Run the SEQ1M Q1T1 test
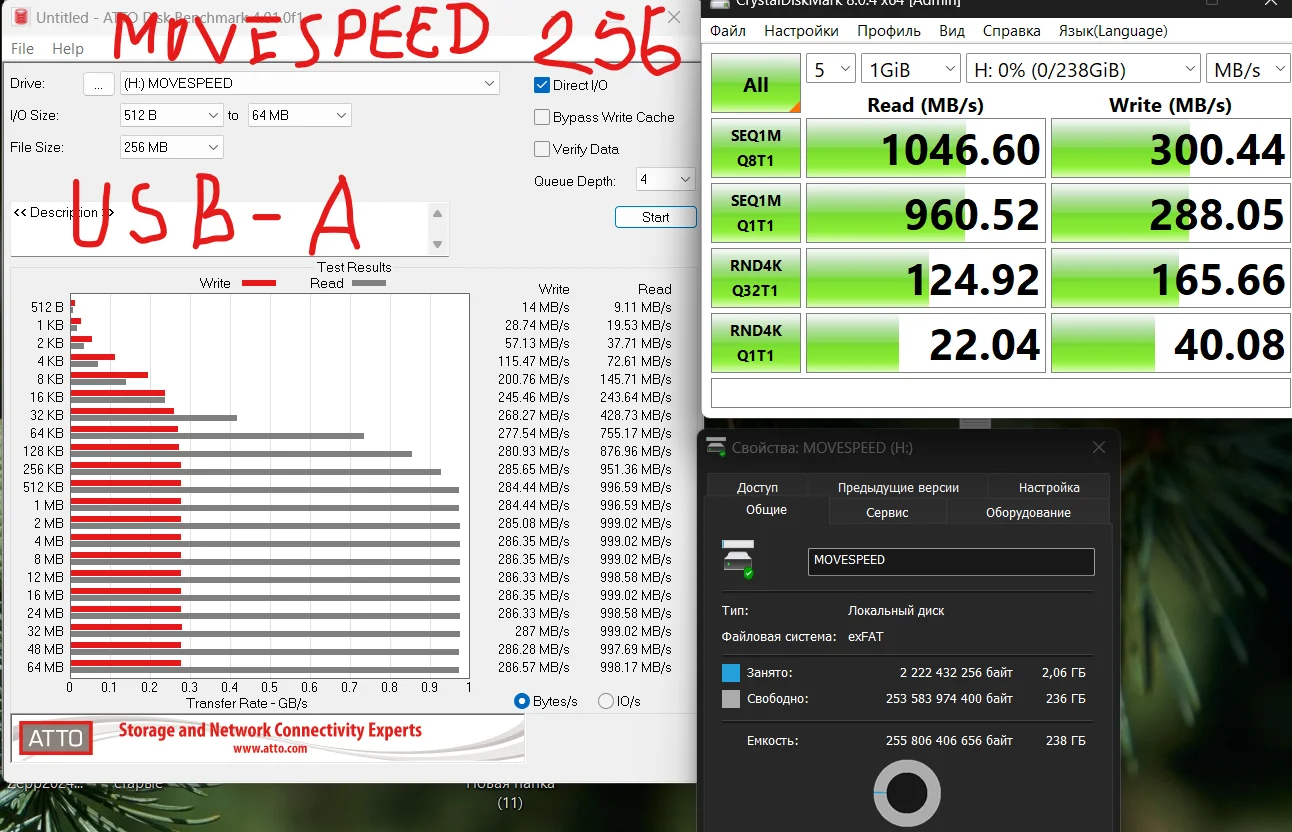This screenshot has height=832, width=1292. tap(756, 213)
